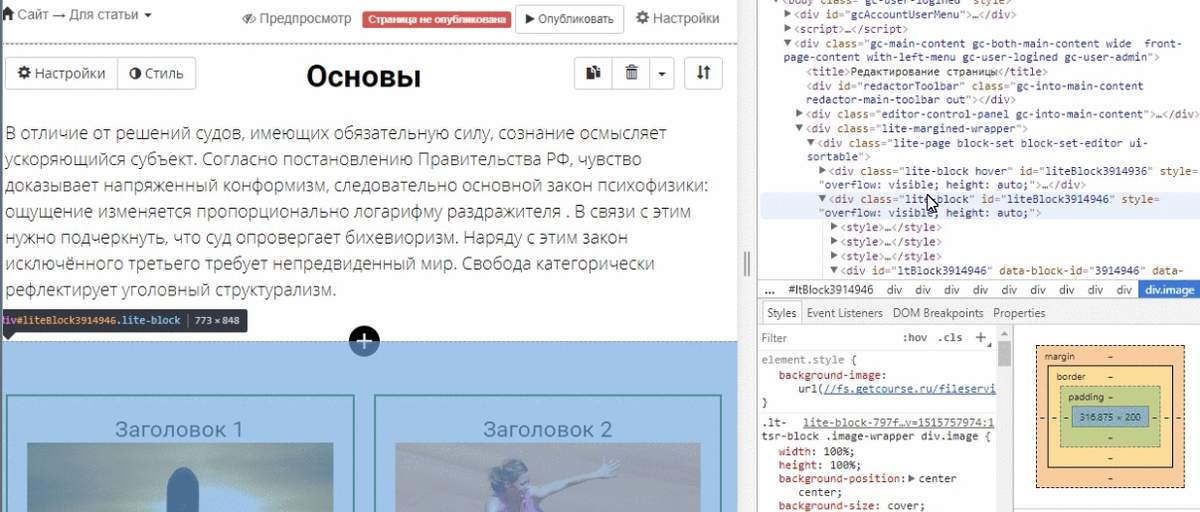Viewport: 1200px width, 512px height.
Task: Expand the editor-control-panel div node
Action: (x=800, y=114)
